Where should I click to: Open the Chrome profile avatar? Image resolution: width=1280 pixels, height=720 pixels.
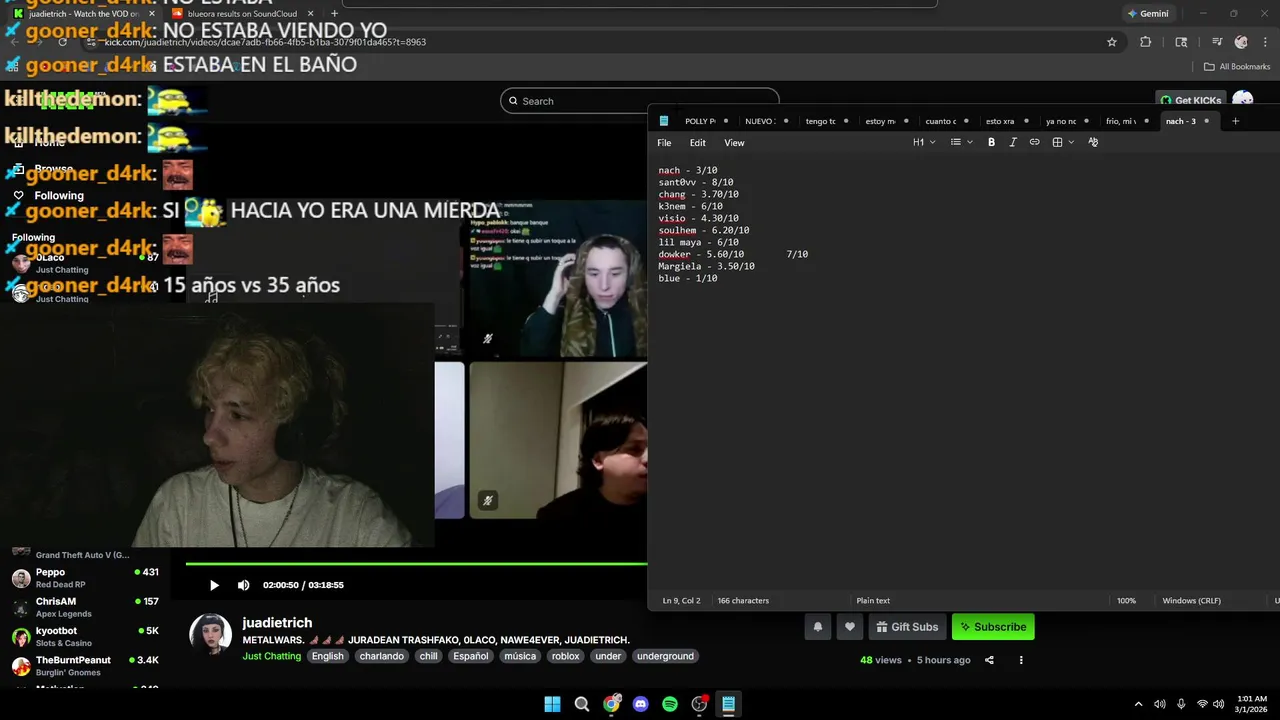1241,42
